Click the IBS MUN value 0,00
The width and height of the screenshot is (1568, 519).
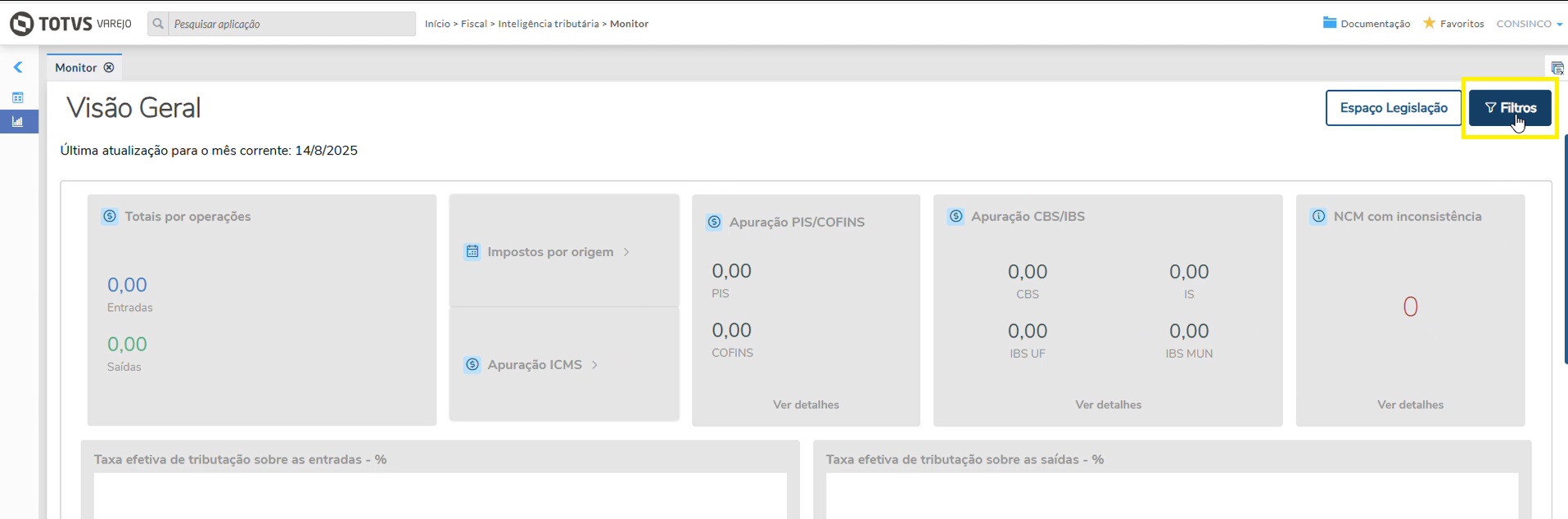(x=1189, y=331)
